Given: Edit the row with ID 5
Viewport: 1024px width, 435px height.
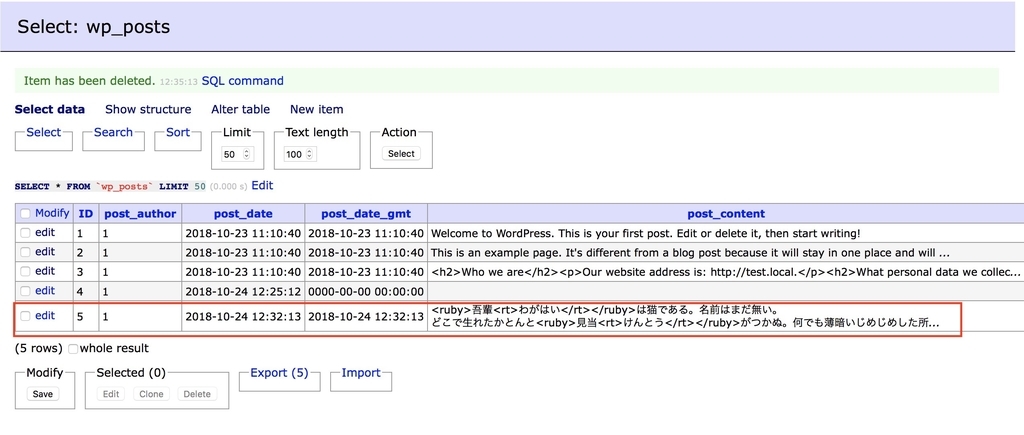Looking at the screenshot, I should coord(45,316).
